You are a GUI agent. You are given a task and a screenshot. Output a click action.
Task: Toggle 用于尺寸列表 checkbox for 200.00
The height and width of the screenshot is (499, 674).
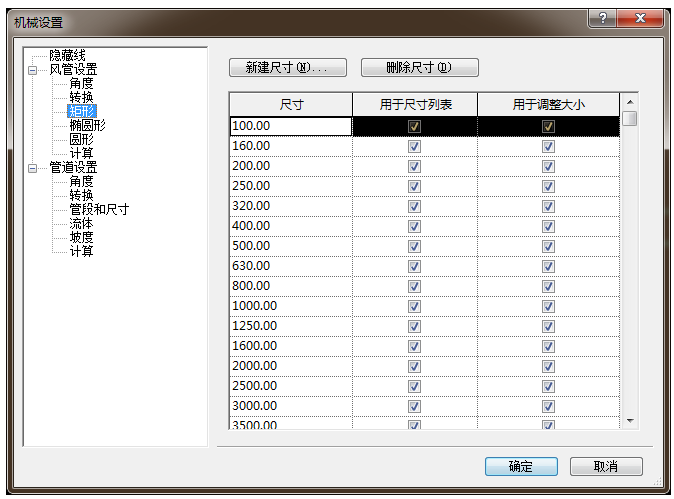pos(414,166)
